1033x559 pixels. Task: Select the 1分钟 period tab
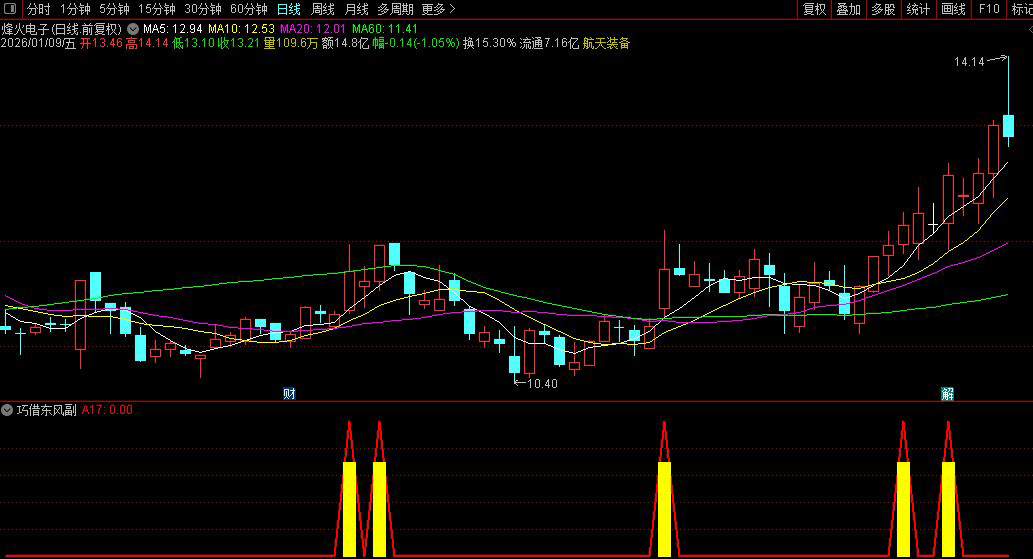point(75,9)
